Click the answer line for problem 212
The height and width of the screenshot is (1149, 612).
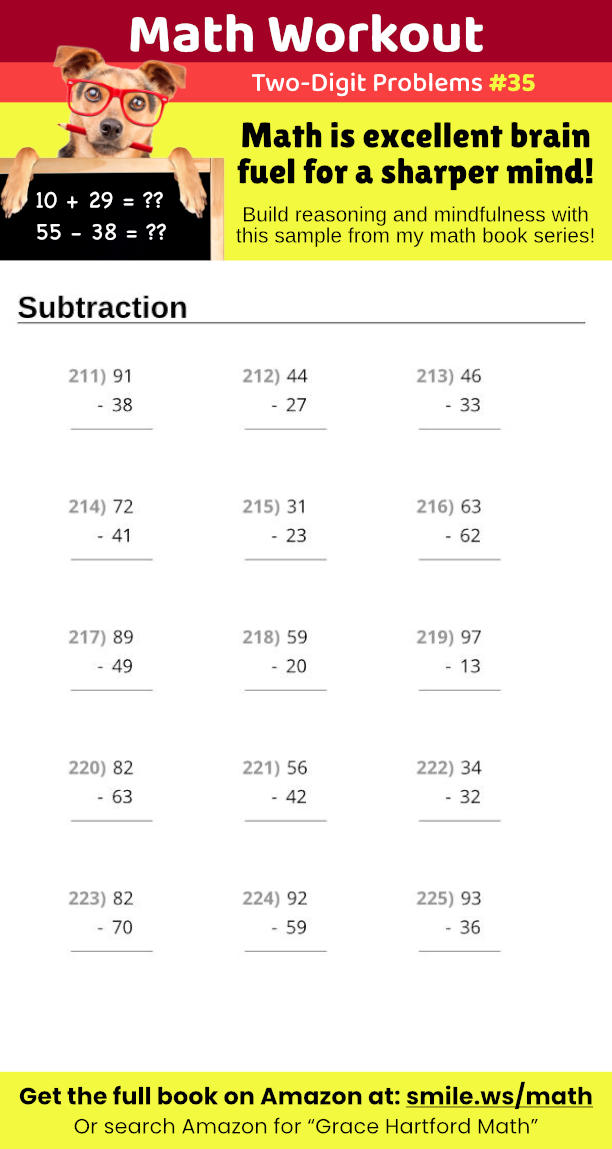[285, 429]
